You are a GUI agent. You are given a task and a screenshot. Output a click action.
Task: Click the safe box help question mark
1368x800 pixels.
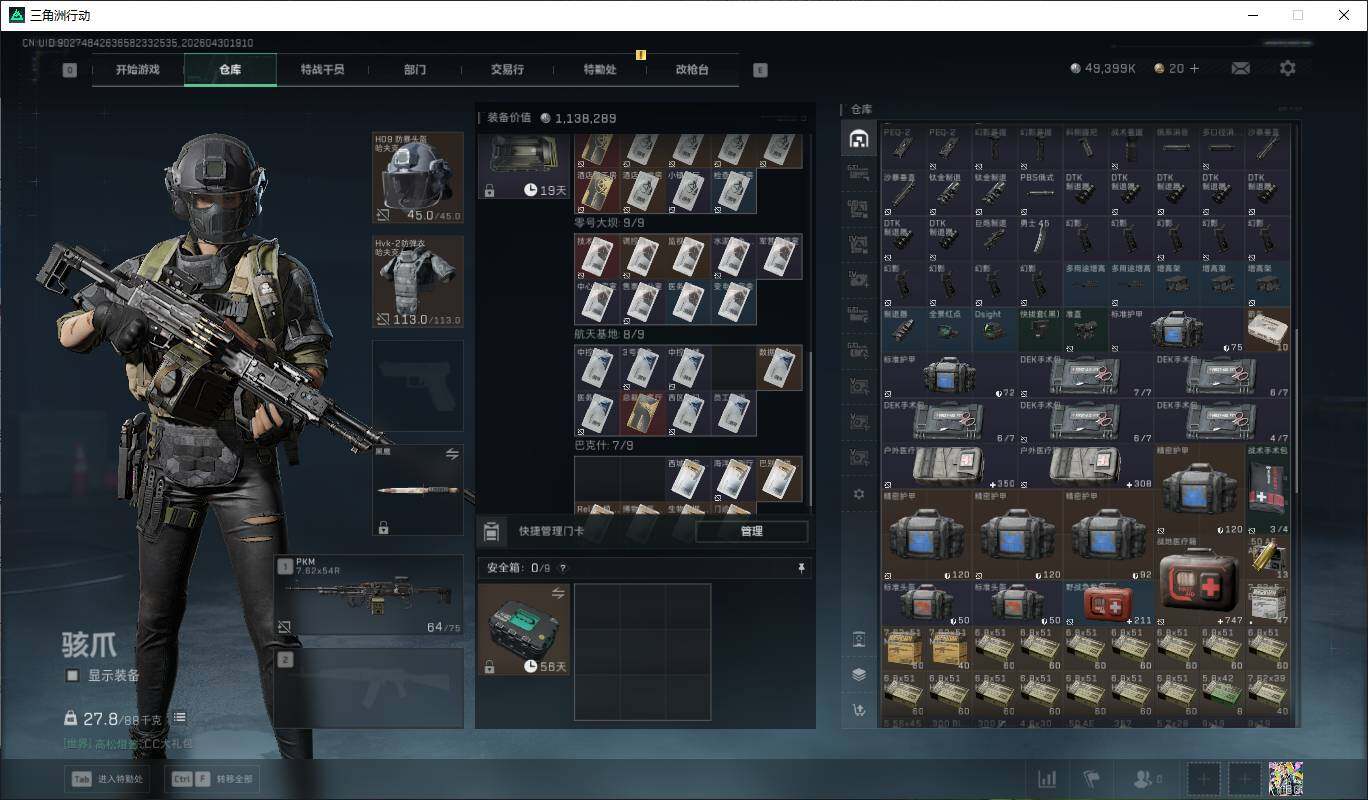point(562,568)
